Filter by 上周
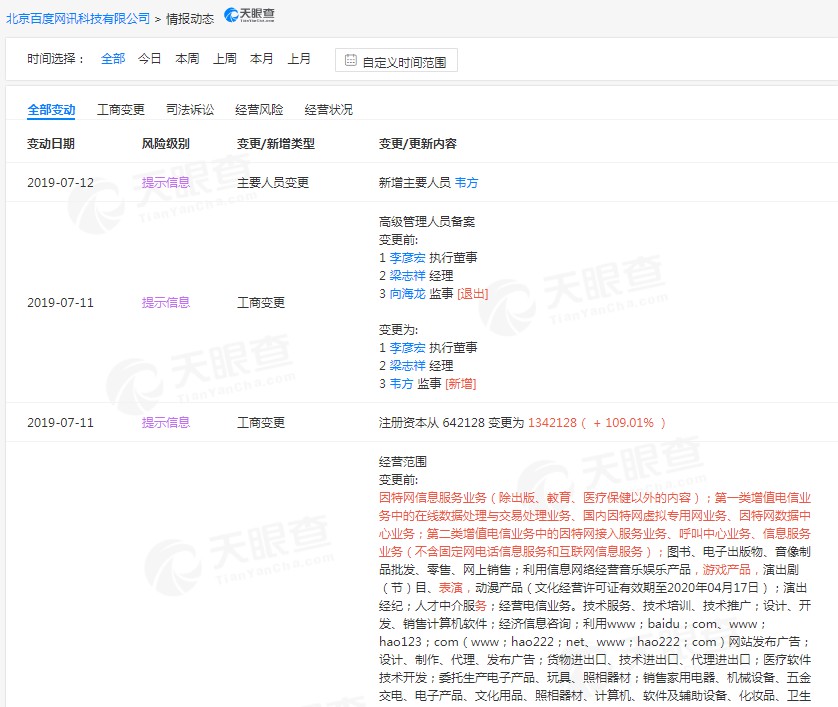 [224, 58]
